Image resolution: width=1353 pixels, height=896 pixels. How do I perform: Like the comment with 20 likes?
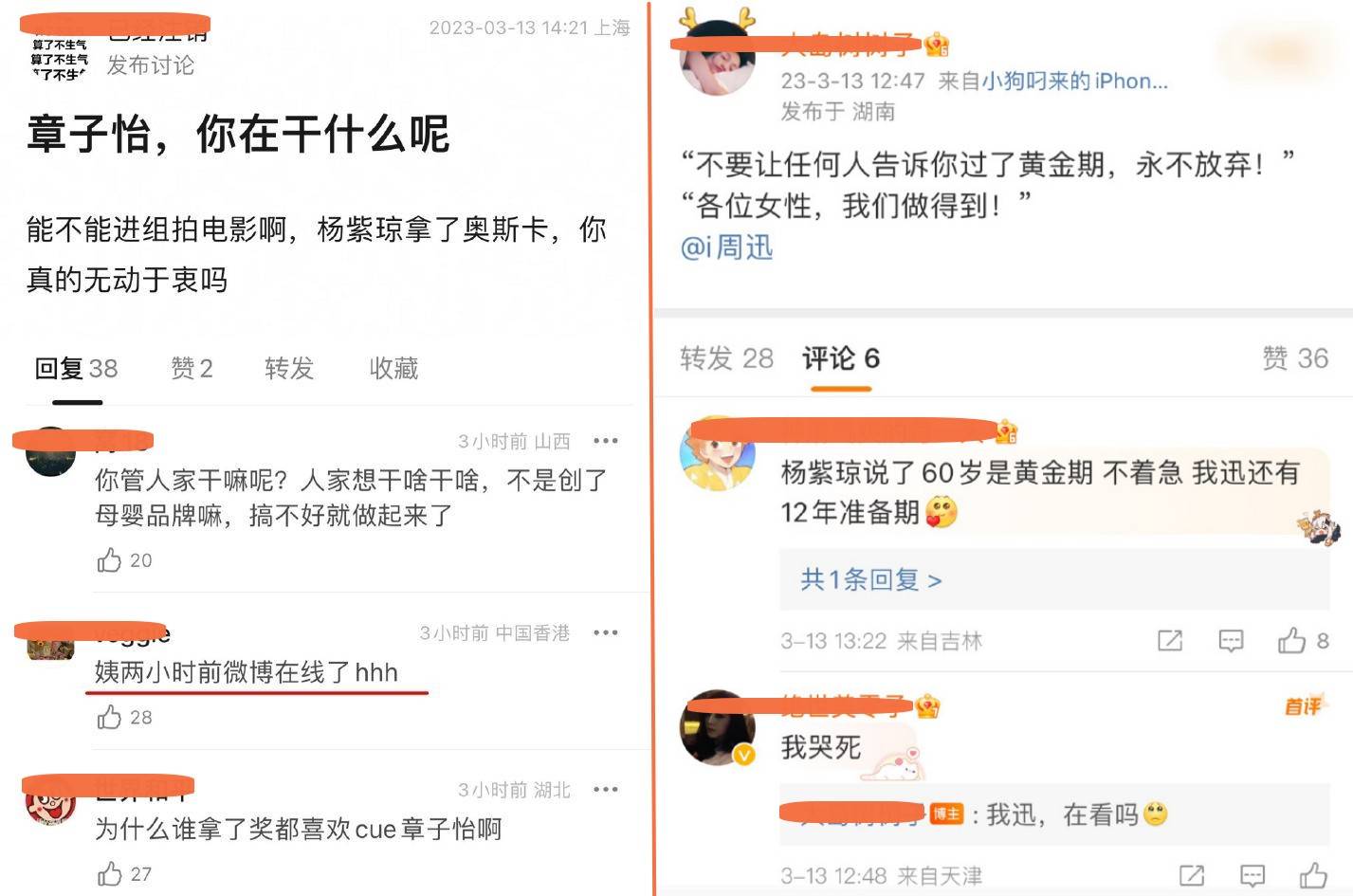point(110,560)
